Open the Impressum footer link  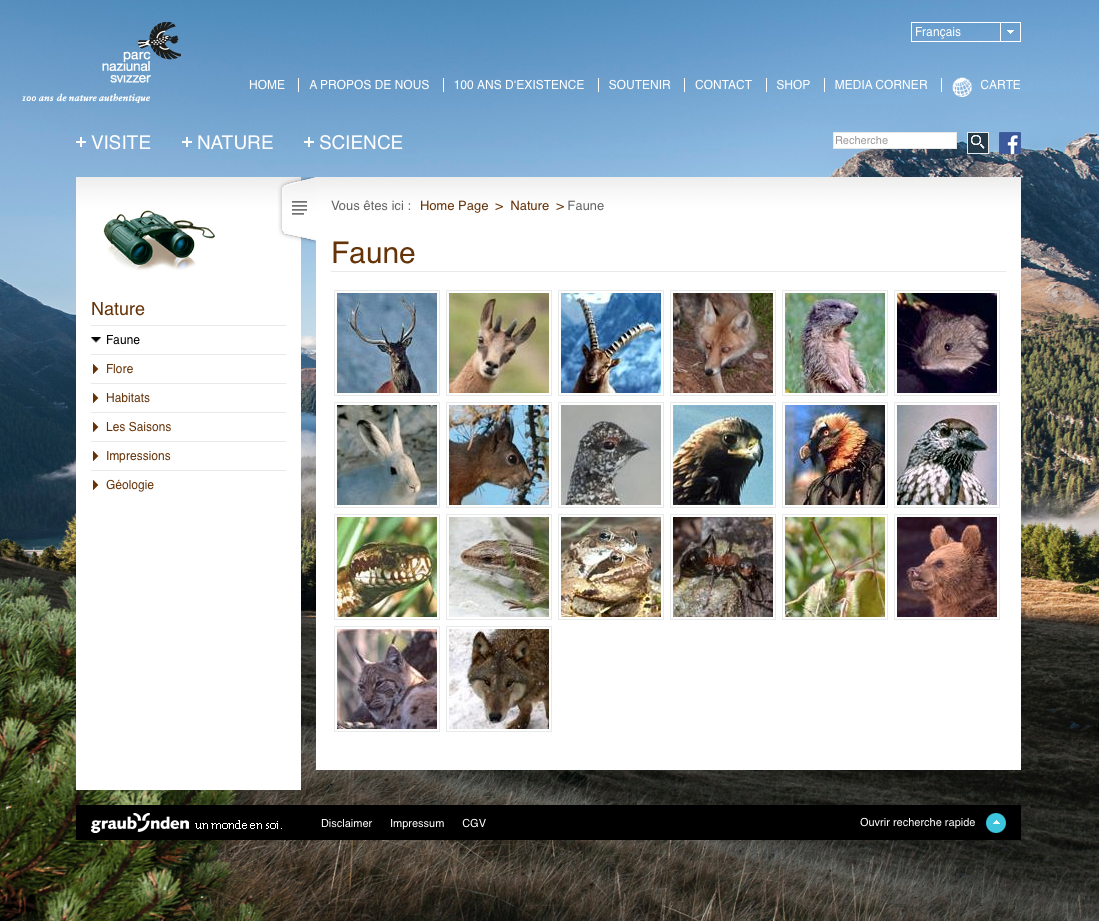(416, 823)
